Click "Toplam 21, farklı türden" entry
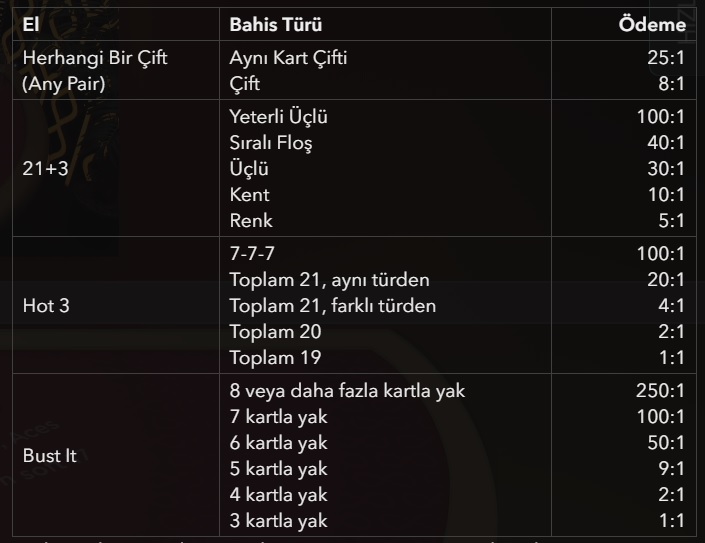 333,305
